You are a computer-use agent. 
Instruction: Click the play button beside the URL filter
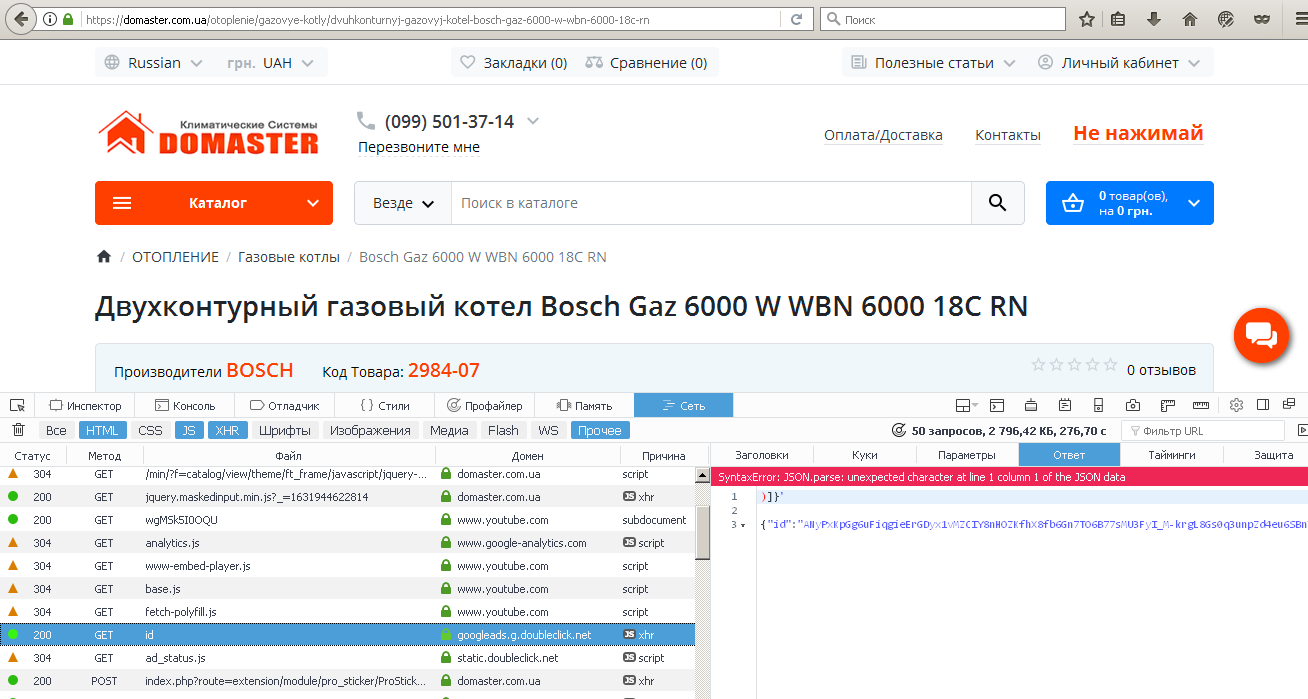pyautogui.click(x=1301, y=431)
